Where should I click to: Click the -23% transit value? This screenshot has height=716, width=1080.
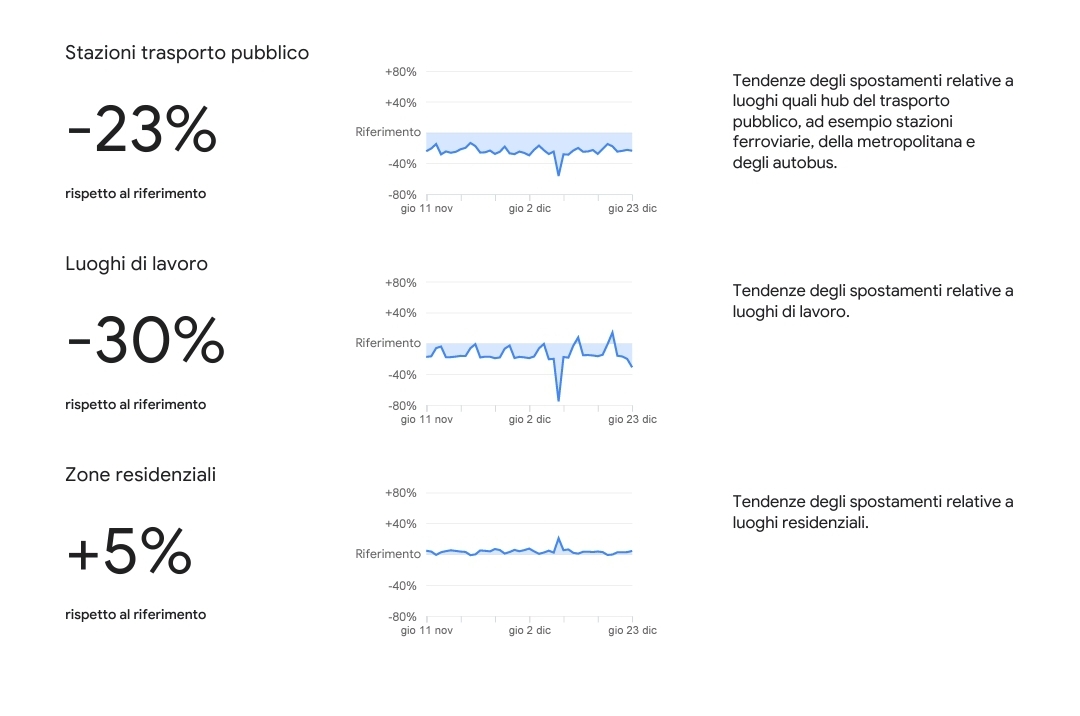click(141, 131)
